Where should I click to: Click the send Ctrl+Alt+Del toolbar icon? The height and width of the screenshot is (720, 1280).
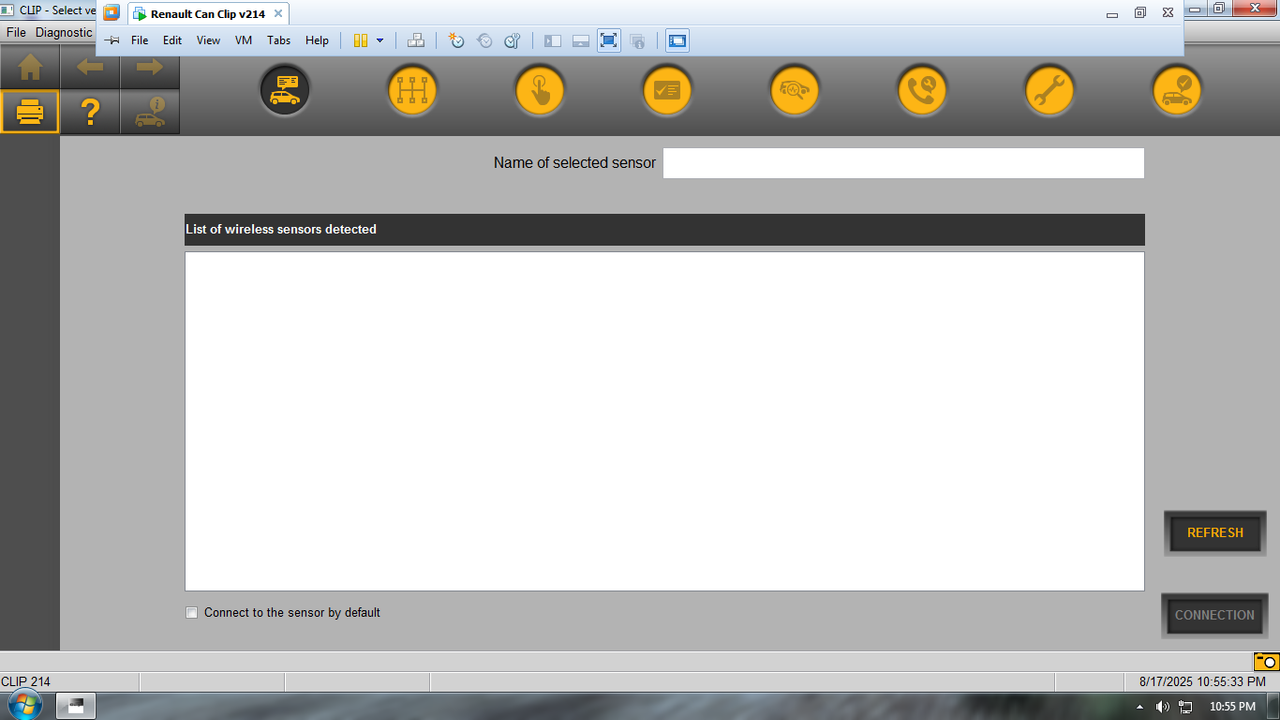pos(416,41)
